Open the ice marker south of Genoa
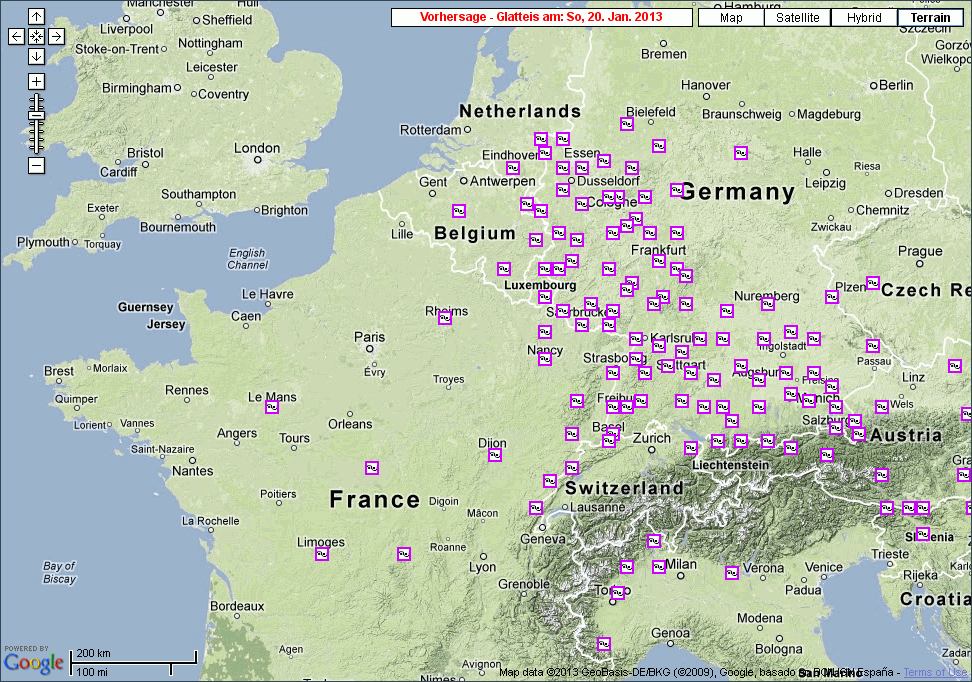 pos(603,643)
